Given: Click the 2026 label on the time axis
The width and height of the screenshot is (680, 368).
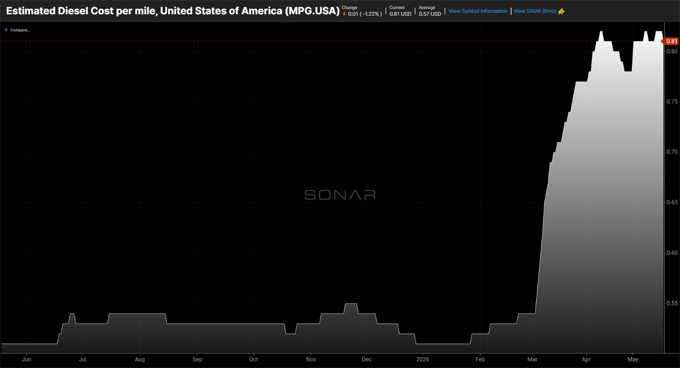Looking at the screenshot, I should coord(422,359).
